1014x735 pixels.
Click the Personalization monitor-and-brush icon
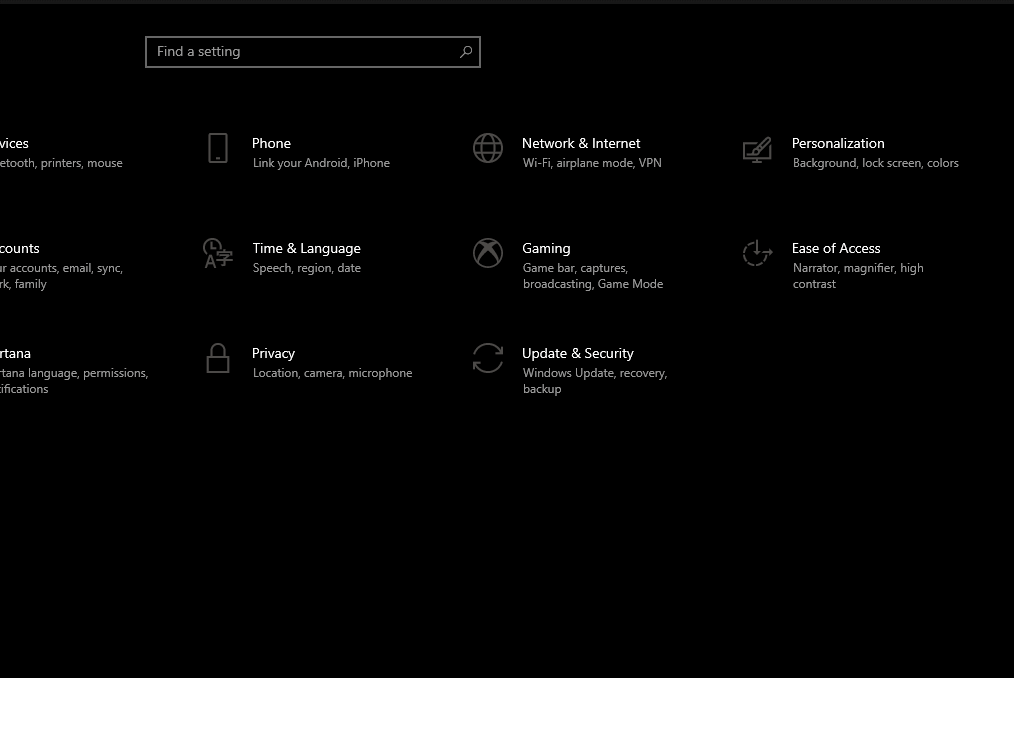point(757,150)
